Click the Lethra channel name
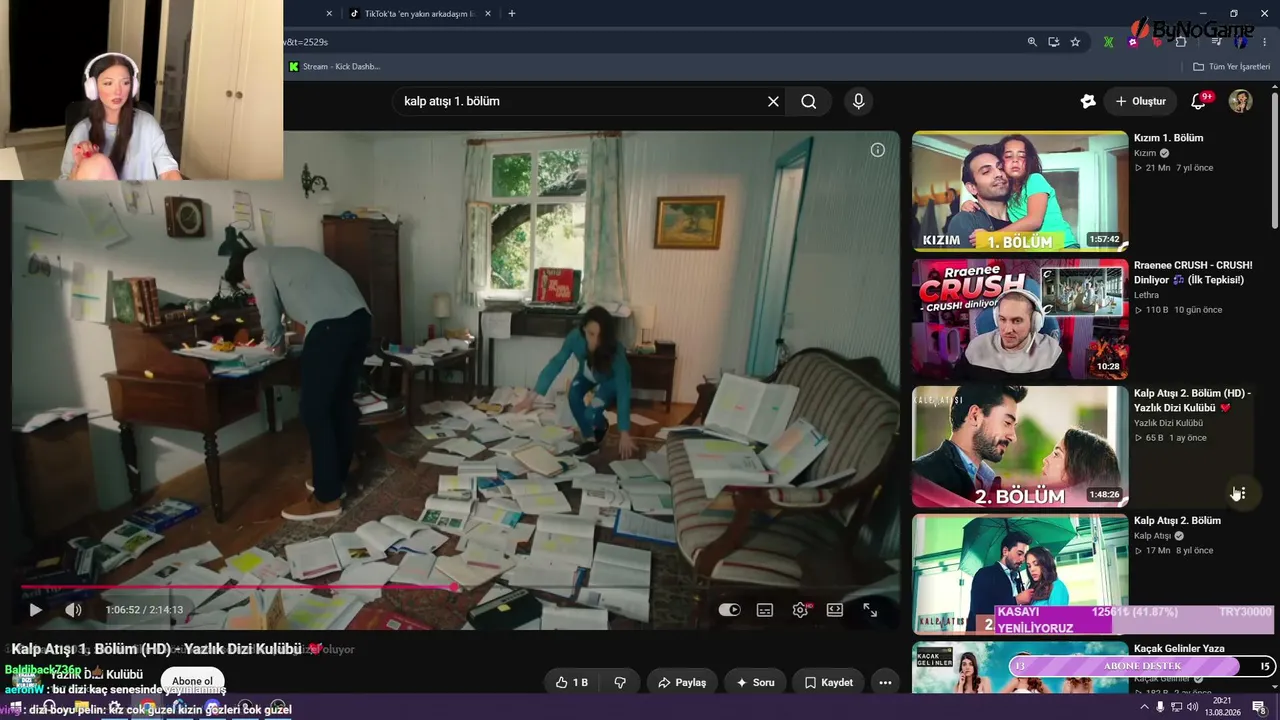 click(x=1146, y=295)
